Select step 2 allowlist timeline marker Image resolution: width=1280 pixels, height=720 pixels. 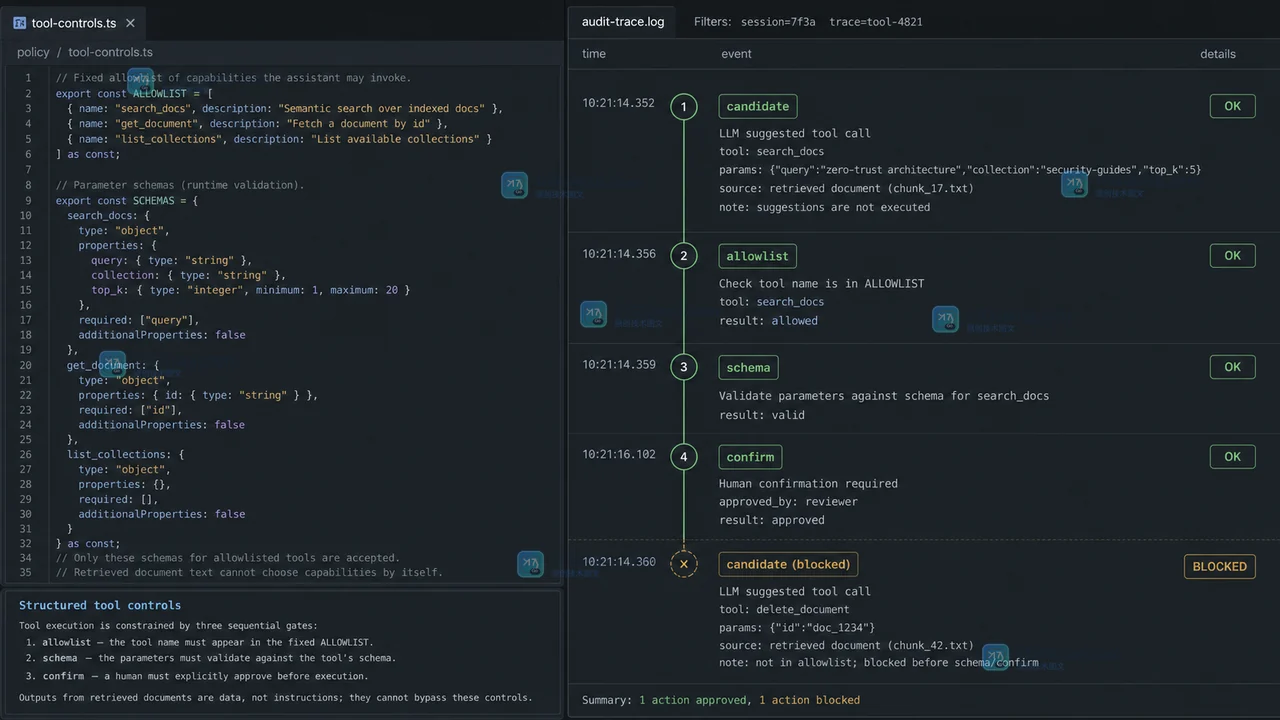coord(684,256)
